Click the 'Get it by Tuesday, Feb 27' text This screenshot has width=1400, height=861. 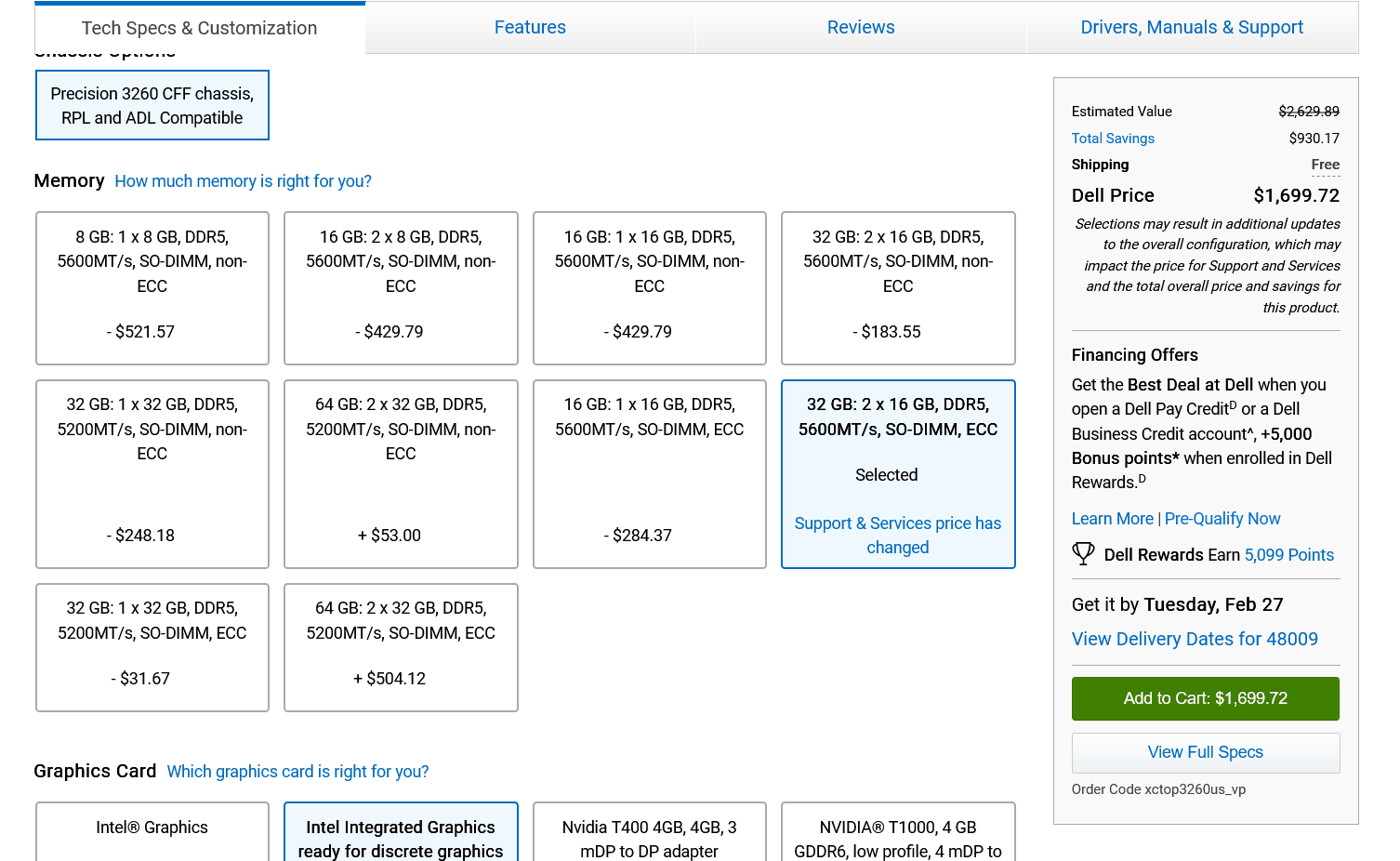pyautogui.click(x=1177, y=604)
